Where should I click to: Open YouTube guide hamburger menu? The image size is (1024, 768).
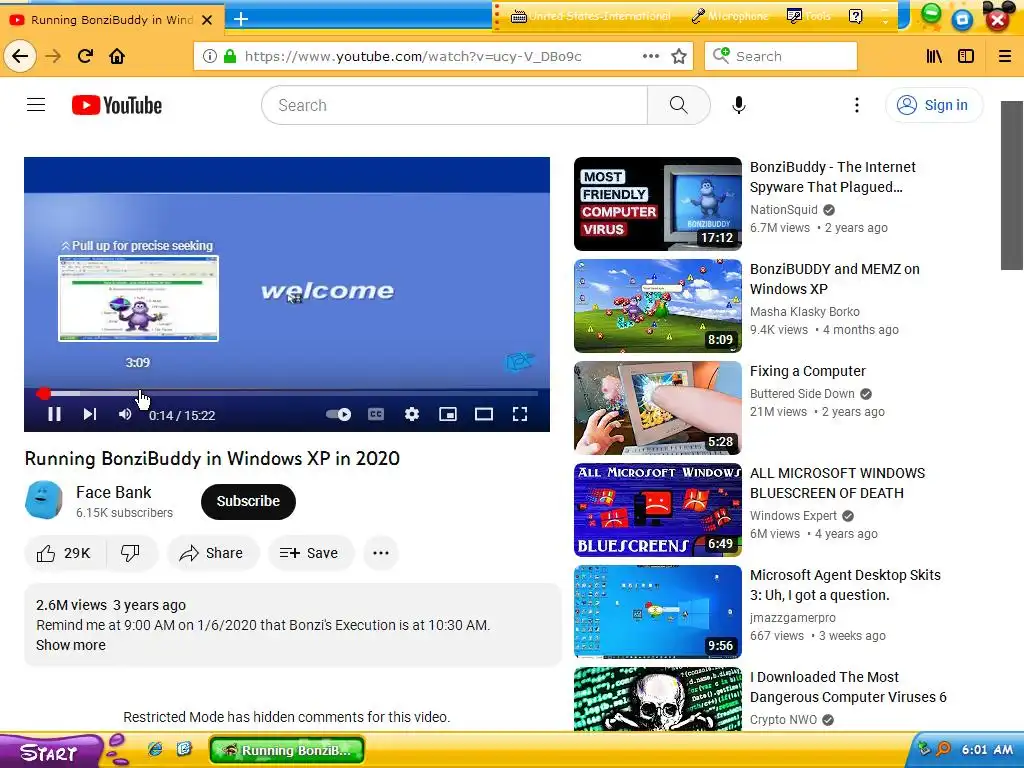36,104
